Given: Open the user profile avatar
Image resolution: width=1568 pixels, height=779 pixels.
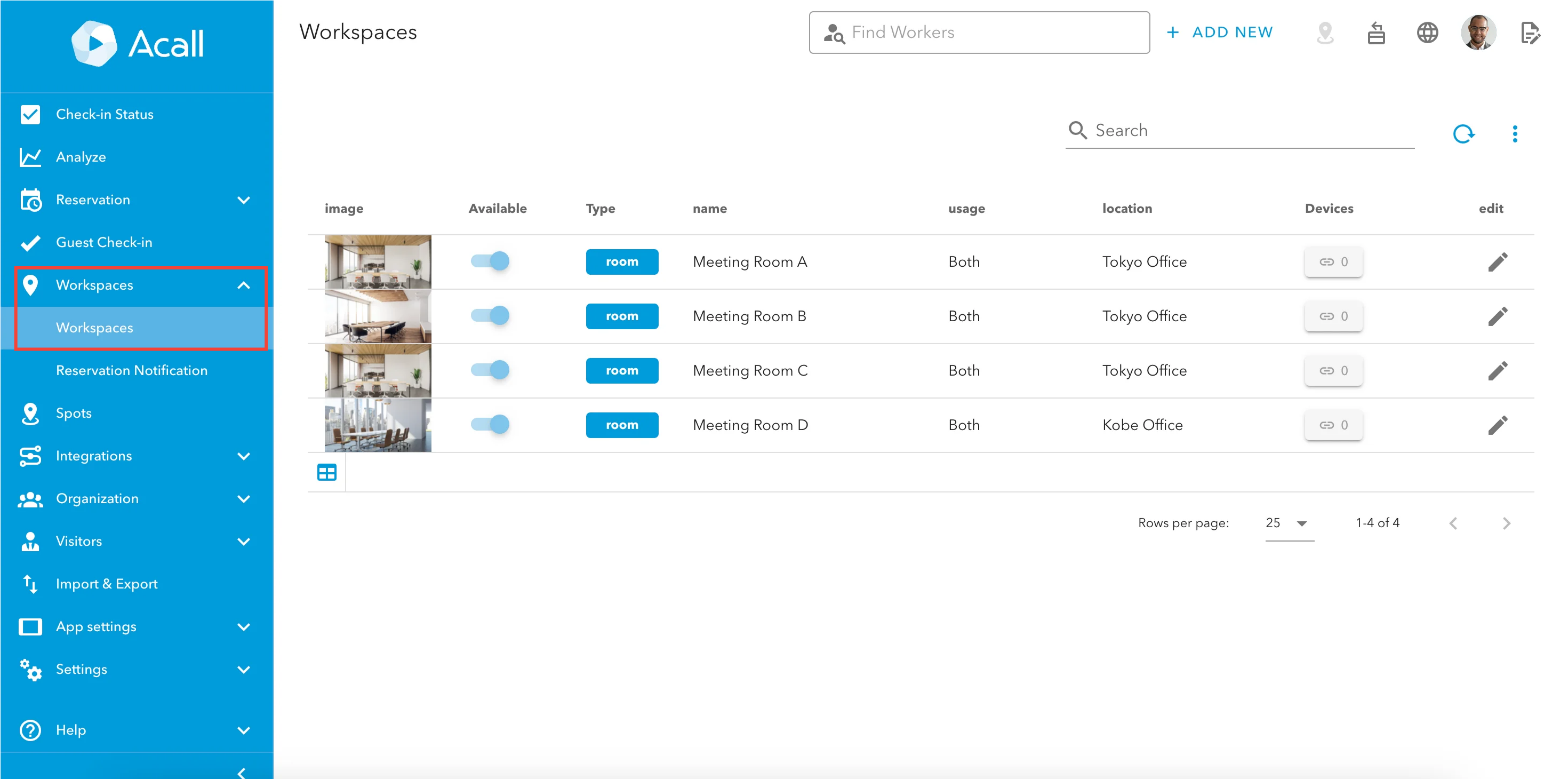Looking at the screenshot, I should point(1478,33).
